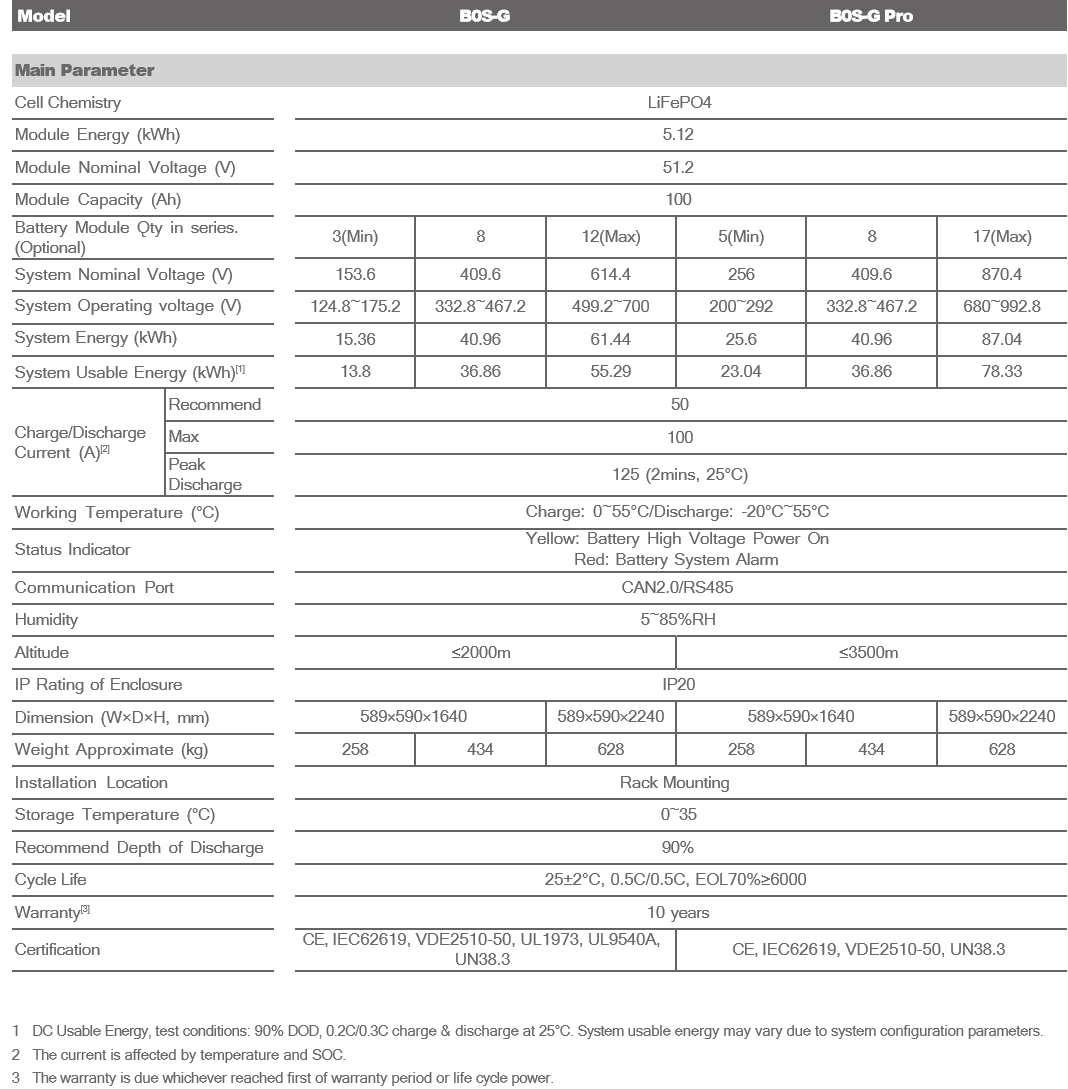Viewport: 1068px width, 1089px height.
Task: Select system nominal voltage 870.4
Action: (1002, 274)
